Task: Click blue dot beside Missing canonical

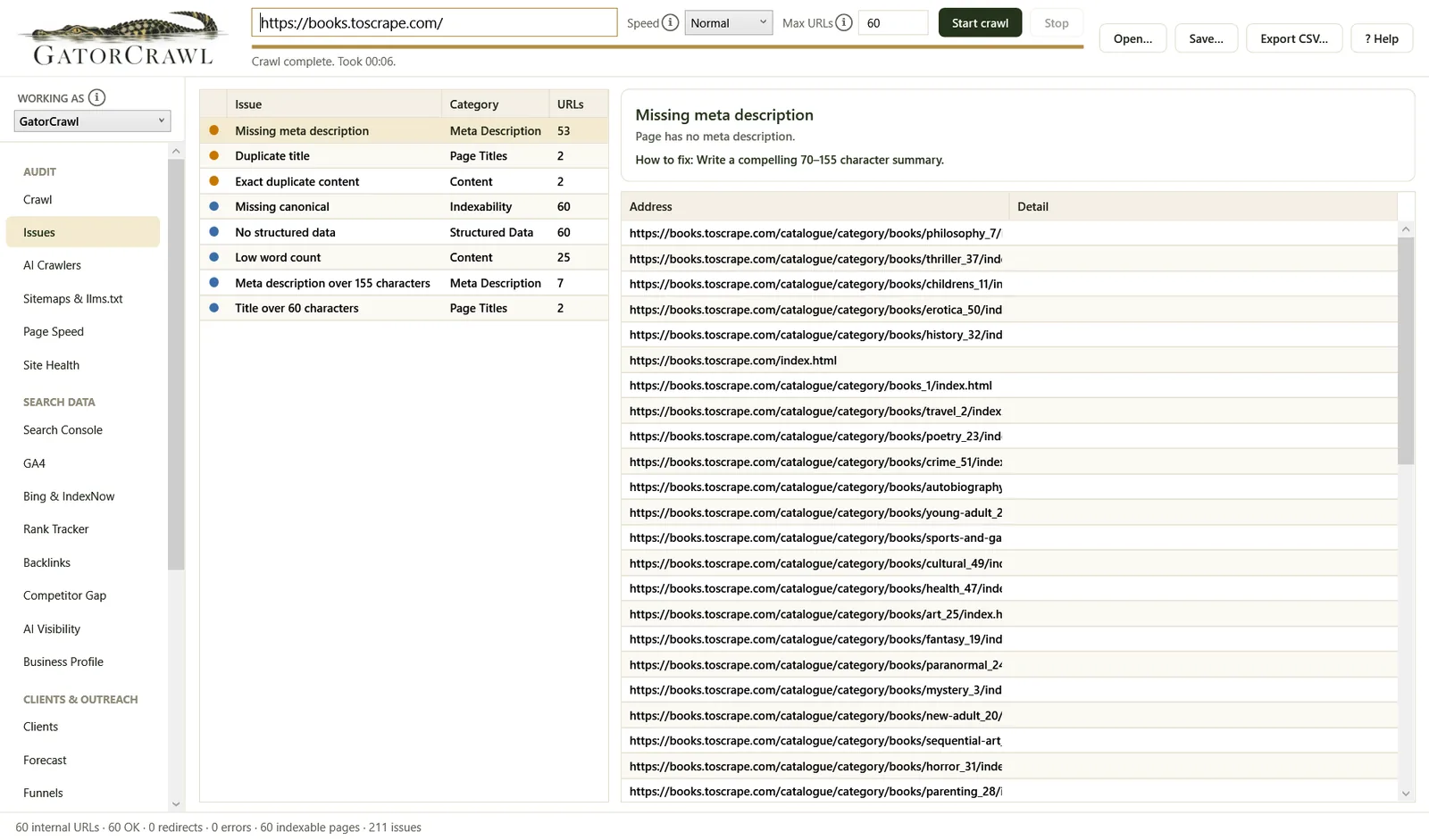Action: (214, 206)
